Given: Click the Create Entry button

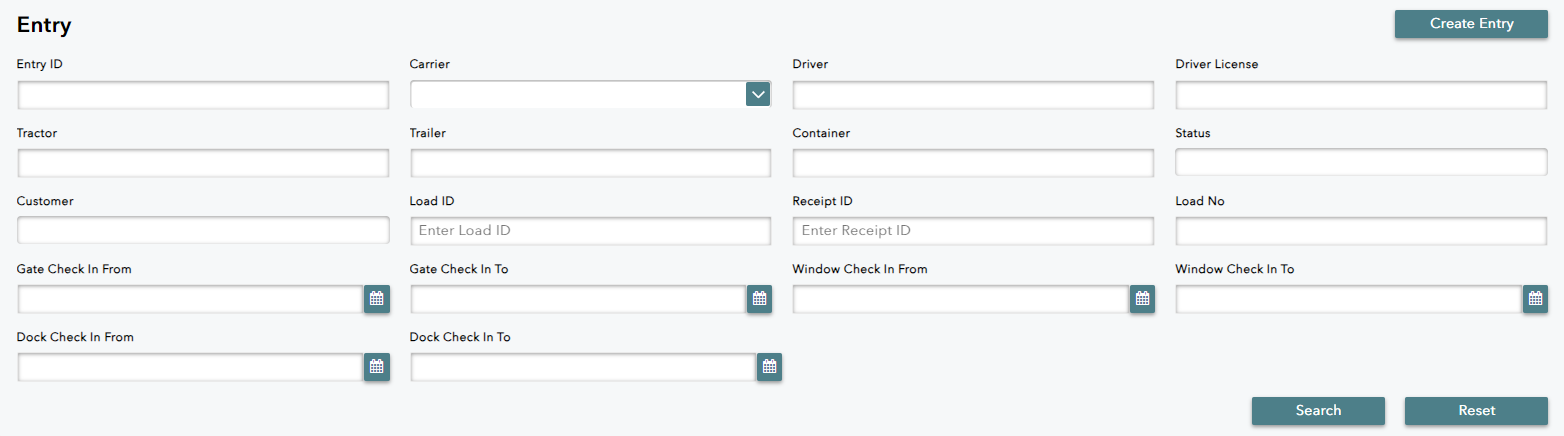Looking at the screenshot, I should (x=1471, y=24).
